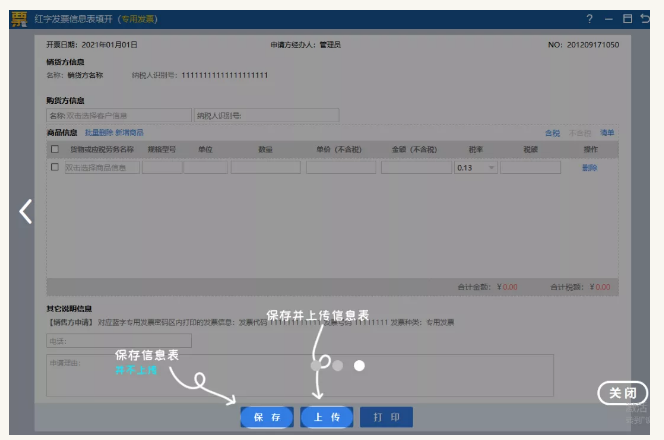This screenshot has width=664, height=440.
Task: Click the 上传 upload button
Action: 326,417
